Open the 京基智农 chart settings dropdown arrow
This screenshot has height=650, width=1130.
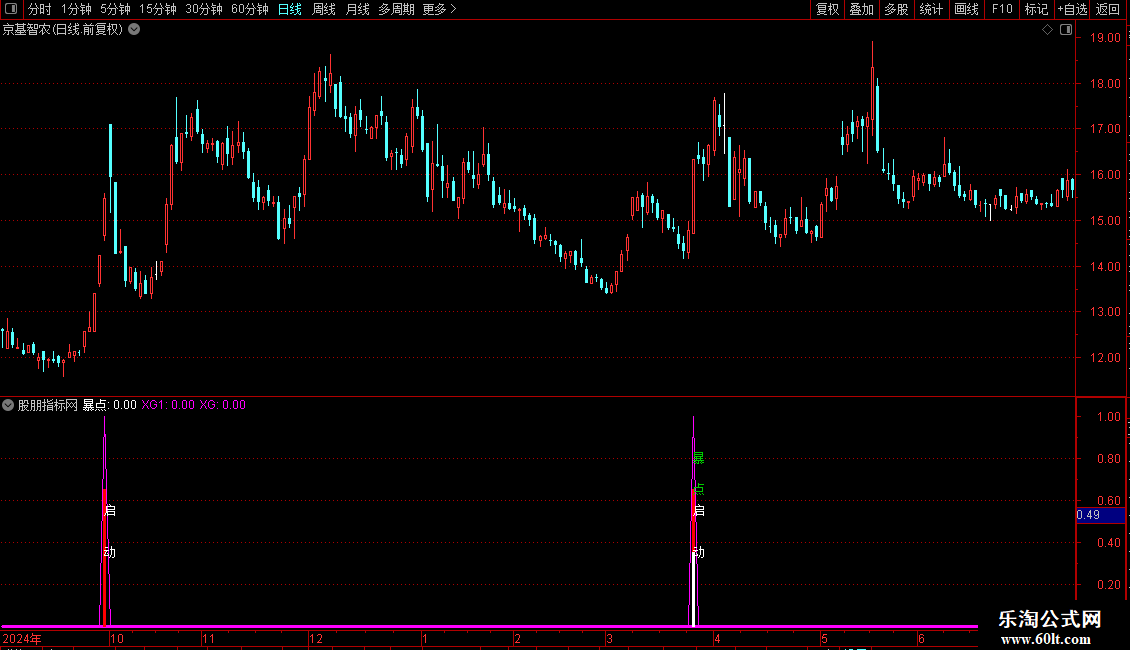[x=134, y=30]
